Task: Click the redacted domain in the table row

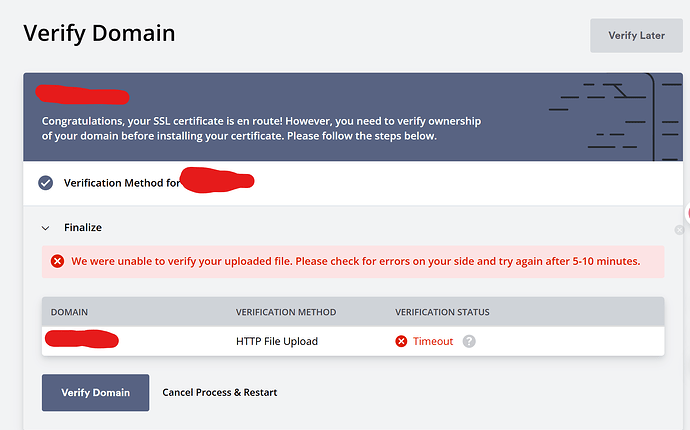Action: pyautogui.click(x=82, y=340)
